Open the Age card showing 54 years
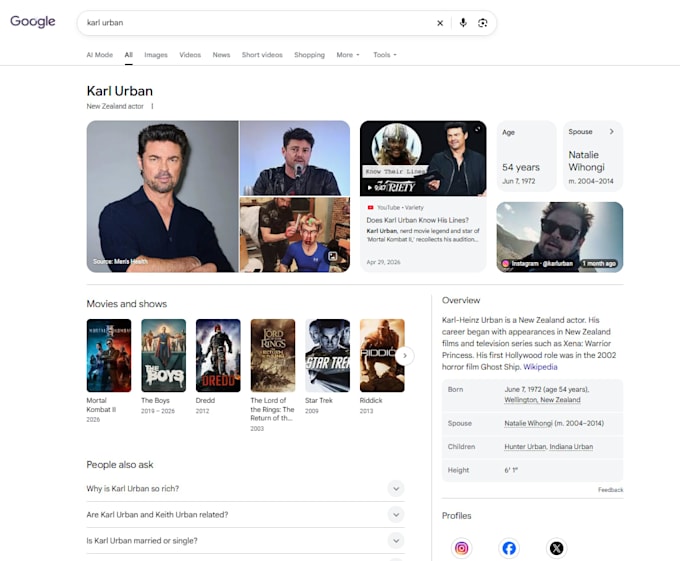 coord(526,156)
